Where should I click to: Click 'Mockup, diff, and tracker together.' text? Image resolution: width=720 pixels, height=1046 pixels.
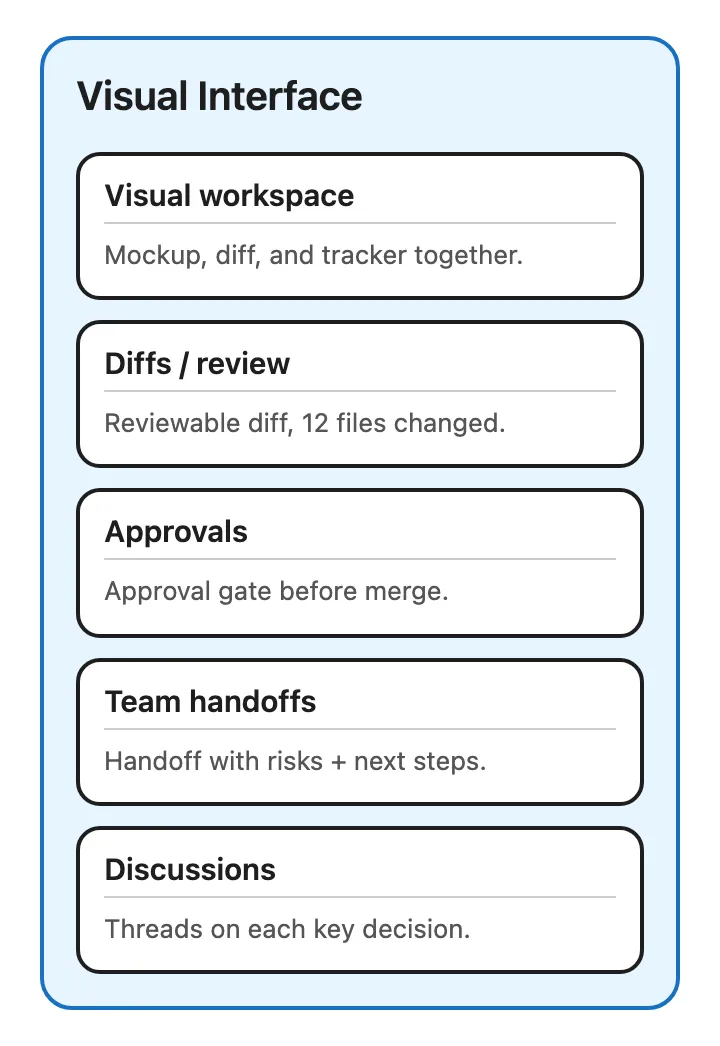coord(314,255)
